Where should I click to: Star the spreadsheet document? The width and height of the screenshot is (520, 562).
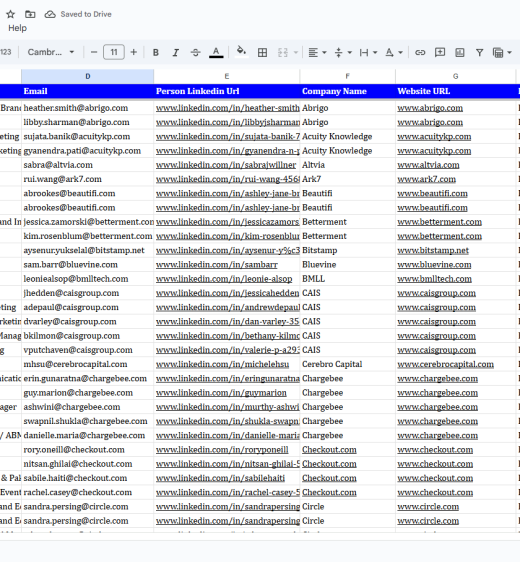point(10,14)
